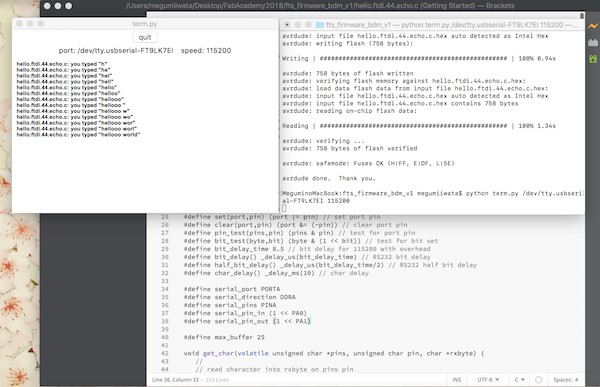This screenshot has width=600, height=387.
Task: Click the 'you typed "hellooo w"' line in term.py
Action: (x=73, y=111)
